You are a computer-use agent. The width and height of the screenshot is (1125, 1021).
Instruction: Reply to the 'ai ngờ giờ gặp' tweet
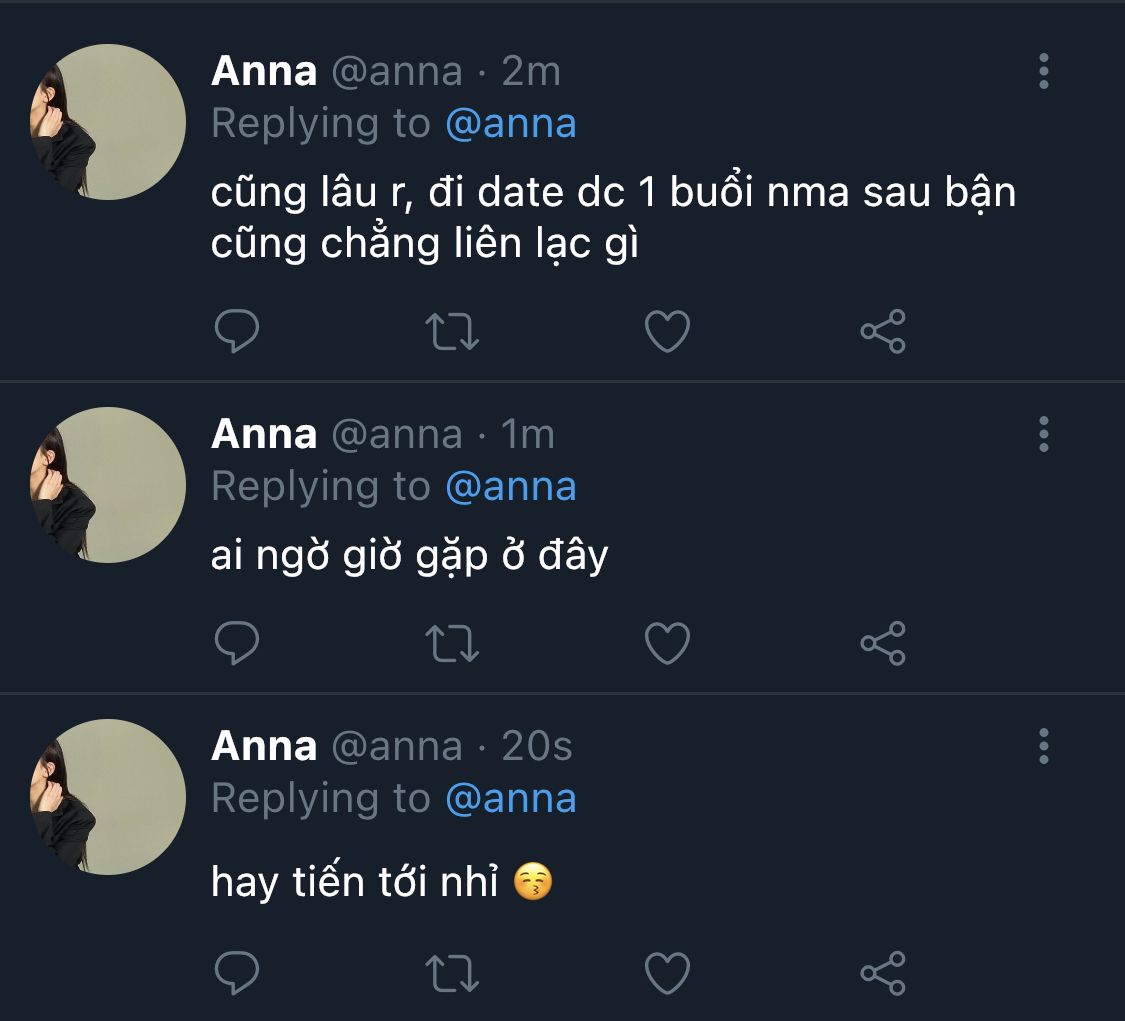pyautogui.click(x=237, y=644)
